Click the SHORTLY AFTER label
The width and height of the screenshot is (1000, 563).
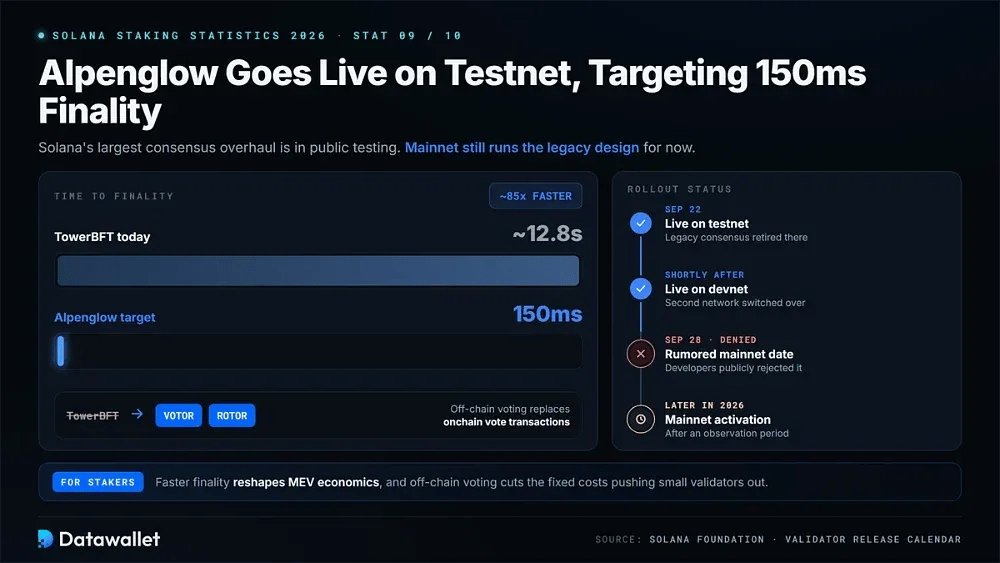[x=704, y=275]
